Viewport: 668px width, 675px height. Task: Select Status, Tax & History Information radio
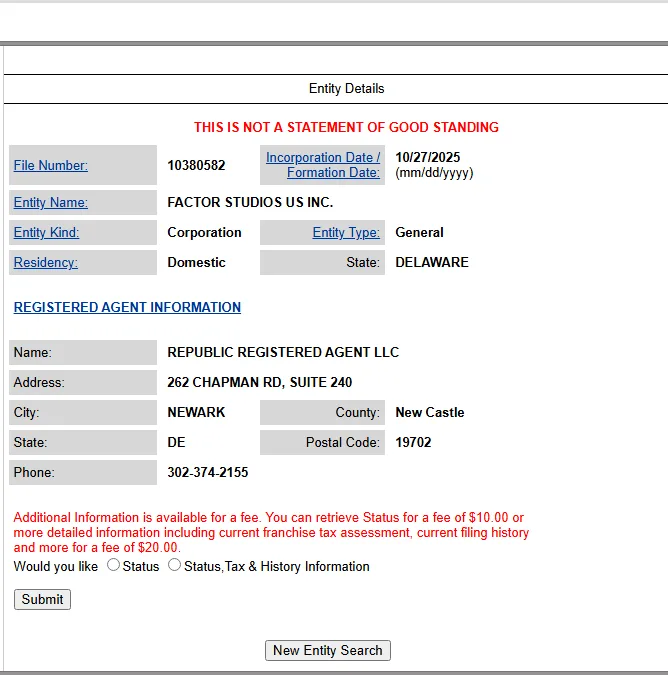click(174, 565)
